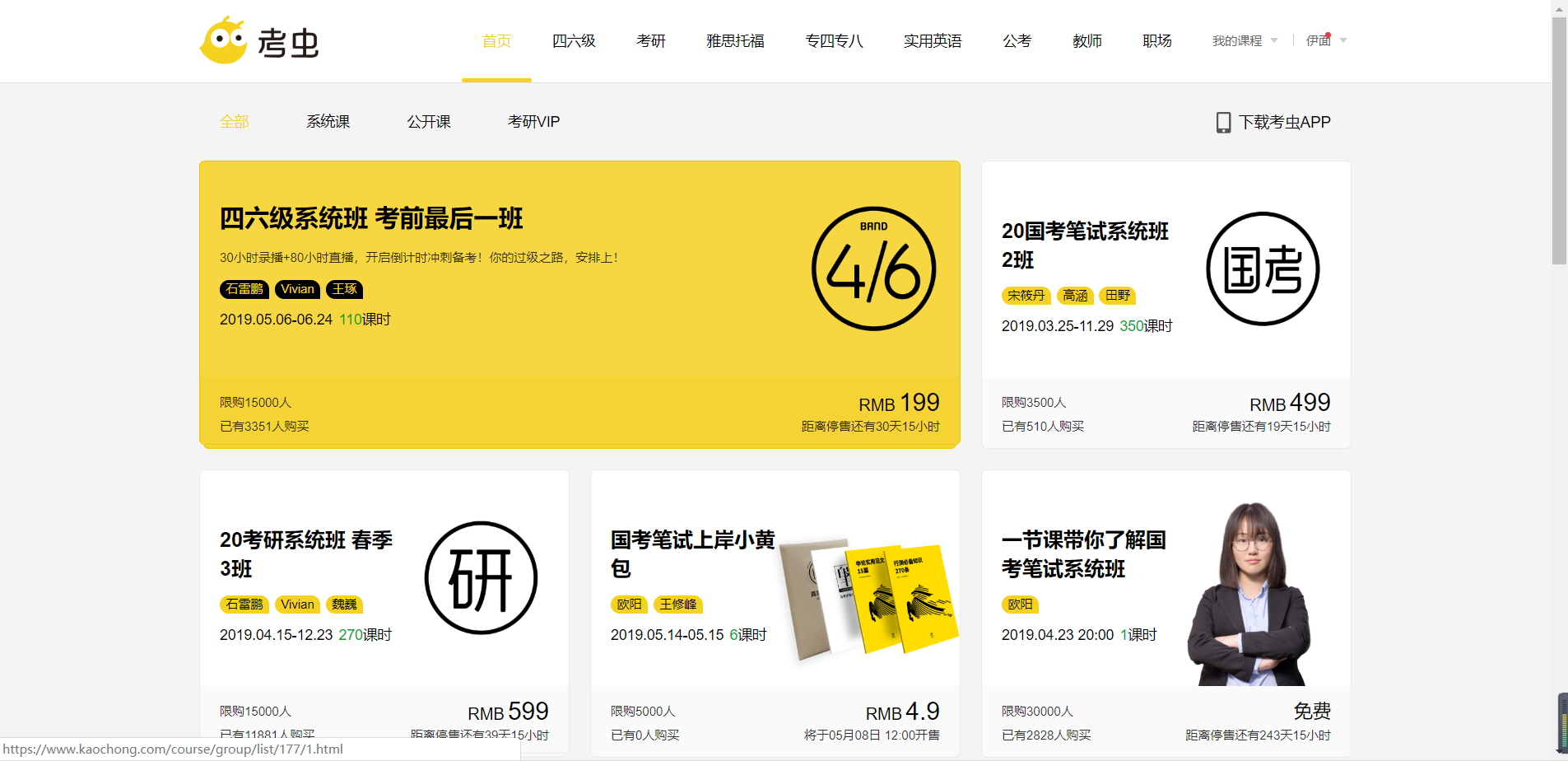Click teacher tag 石雷鹏 on 考研 card
This screenshot has width=1568, height=761.
(244, 605)
